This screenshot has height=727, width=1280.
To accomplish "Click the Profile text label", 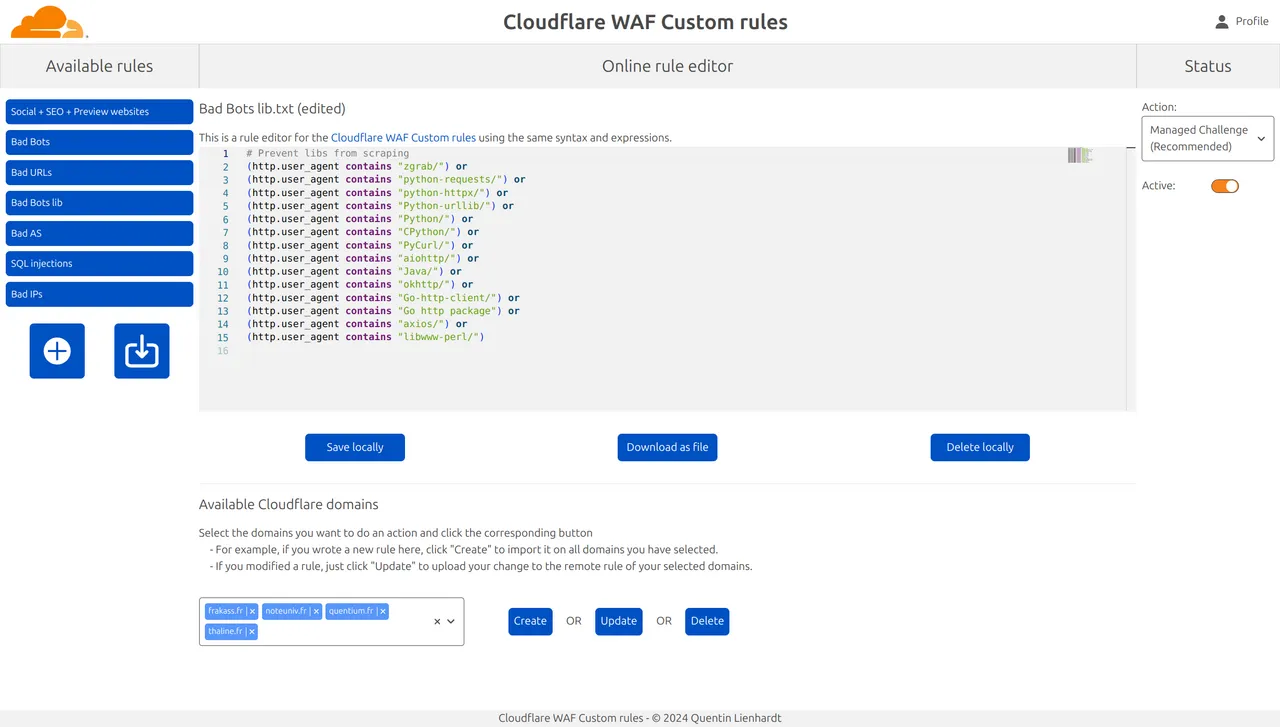I will pyautogui.click(x=1252, y=21).
